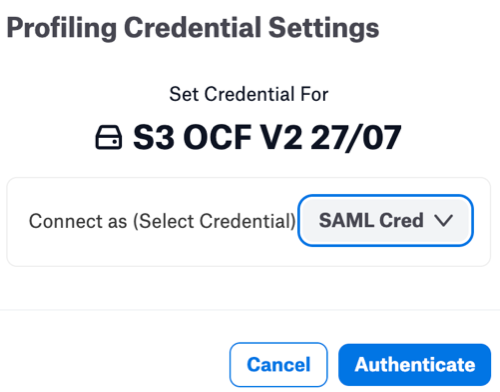The height and width of the screenshot is (392, 500).
Task: Click the Cancel button
Action: pyautogui.click(x=278, y=364)
